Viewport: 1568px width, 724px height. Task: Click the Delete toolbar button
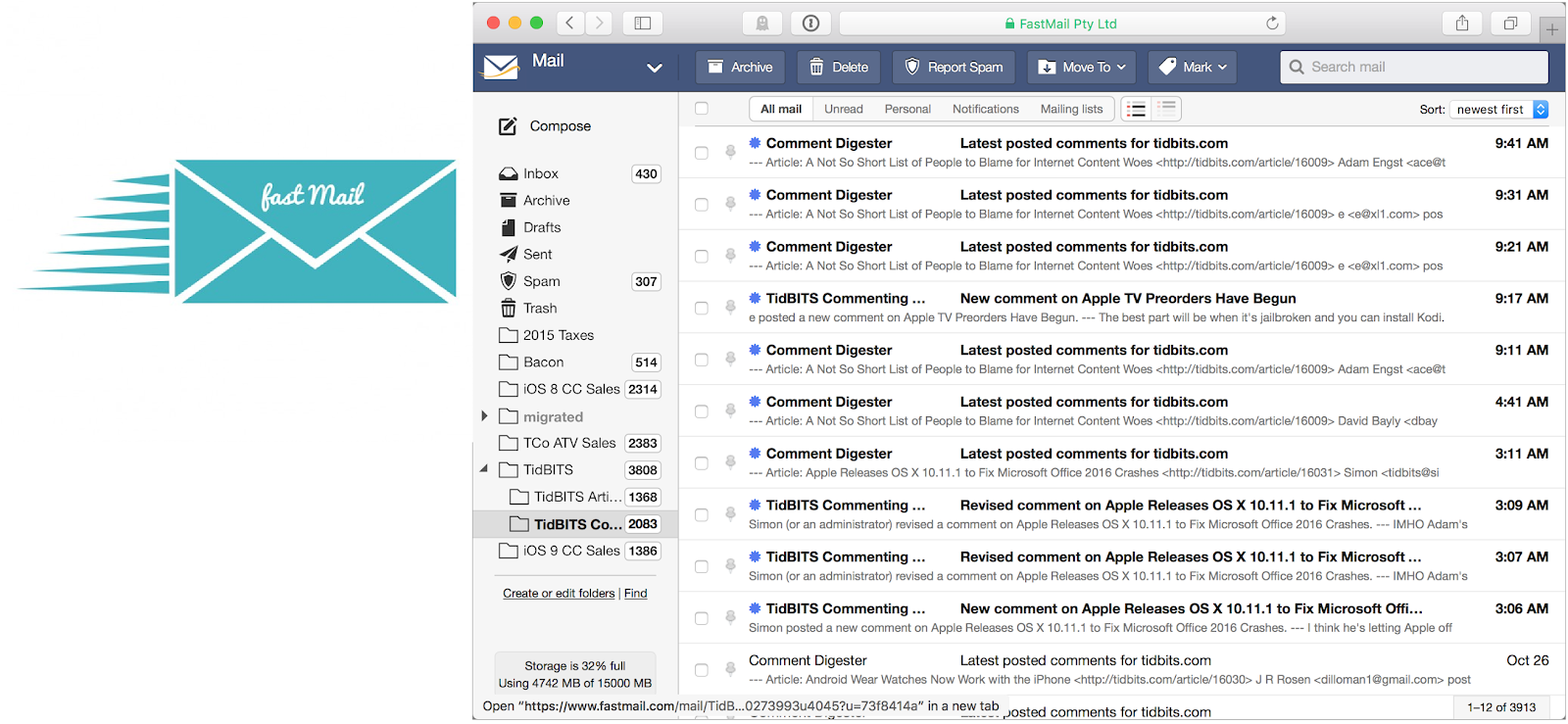(x=839, y=68)
